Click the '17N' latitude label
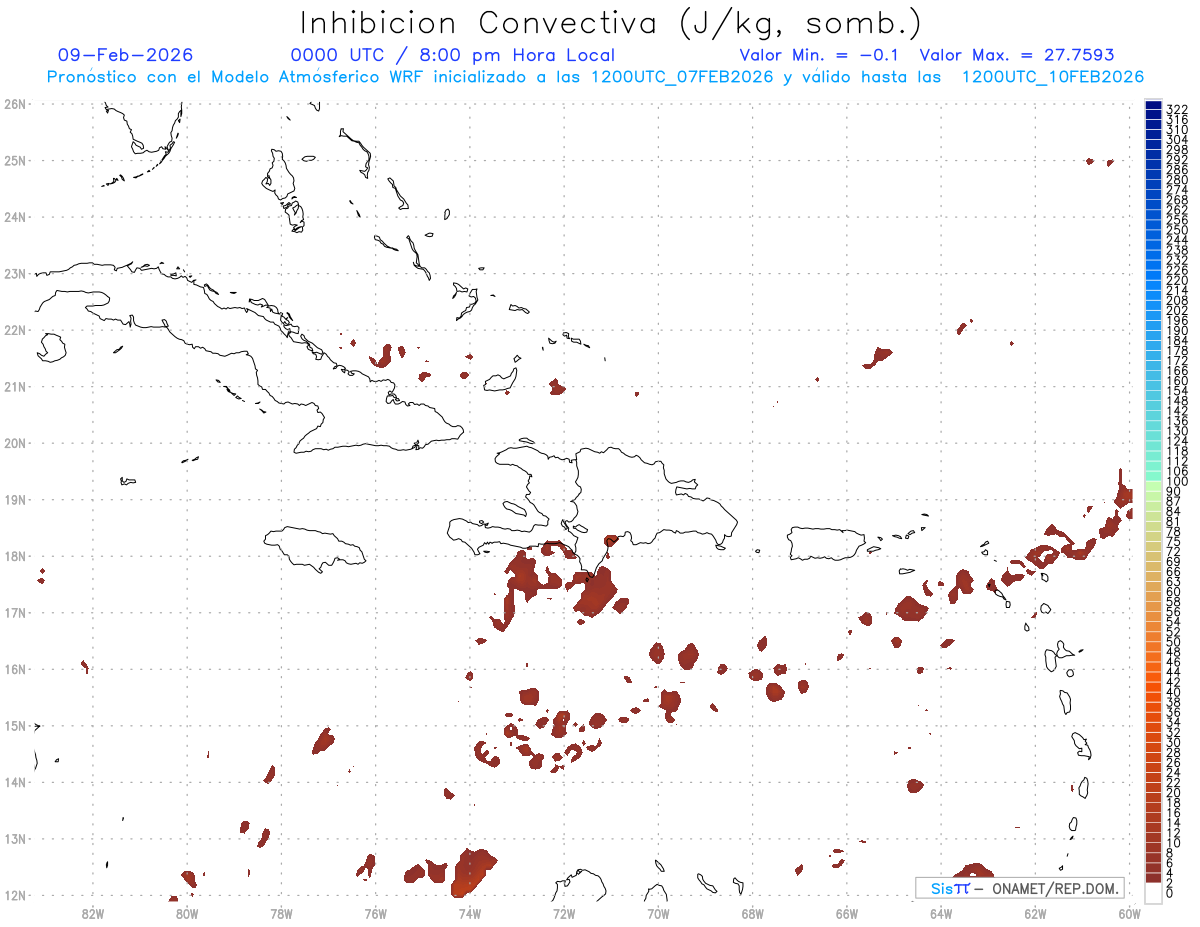The image size is (1200, 927). [x=14, y=612]
